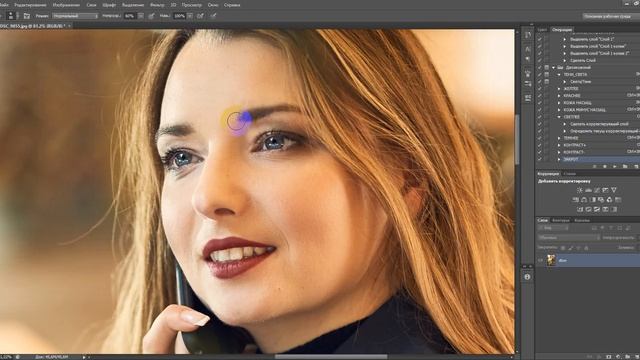Click the 100% flow input field
Viewport: 640px width, 360px height.
[179, 16]
